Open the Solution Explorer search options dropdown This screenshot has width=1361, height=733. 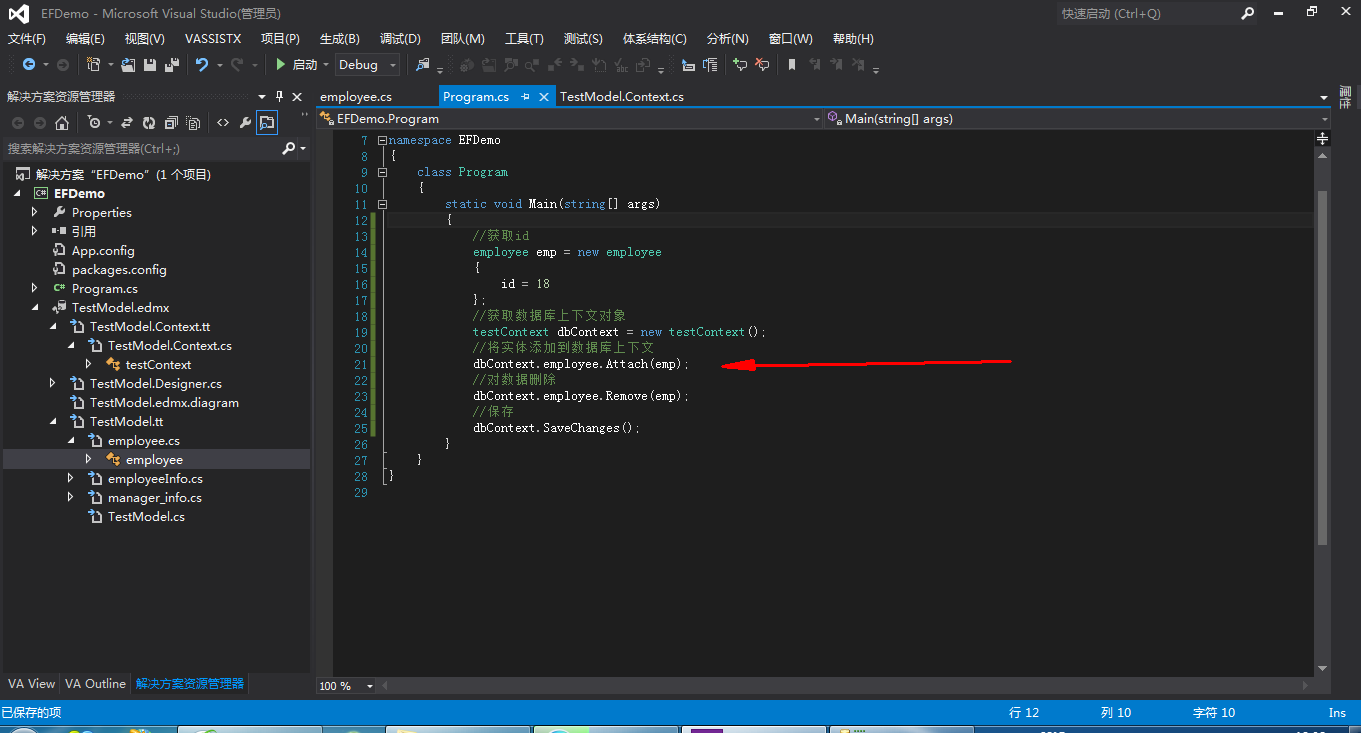click(x=303, y=148)
